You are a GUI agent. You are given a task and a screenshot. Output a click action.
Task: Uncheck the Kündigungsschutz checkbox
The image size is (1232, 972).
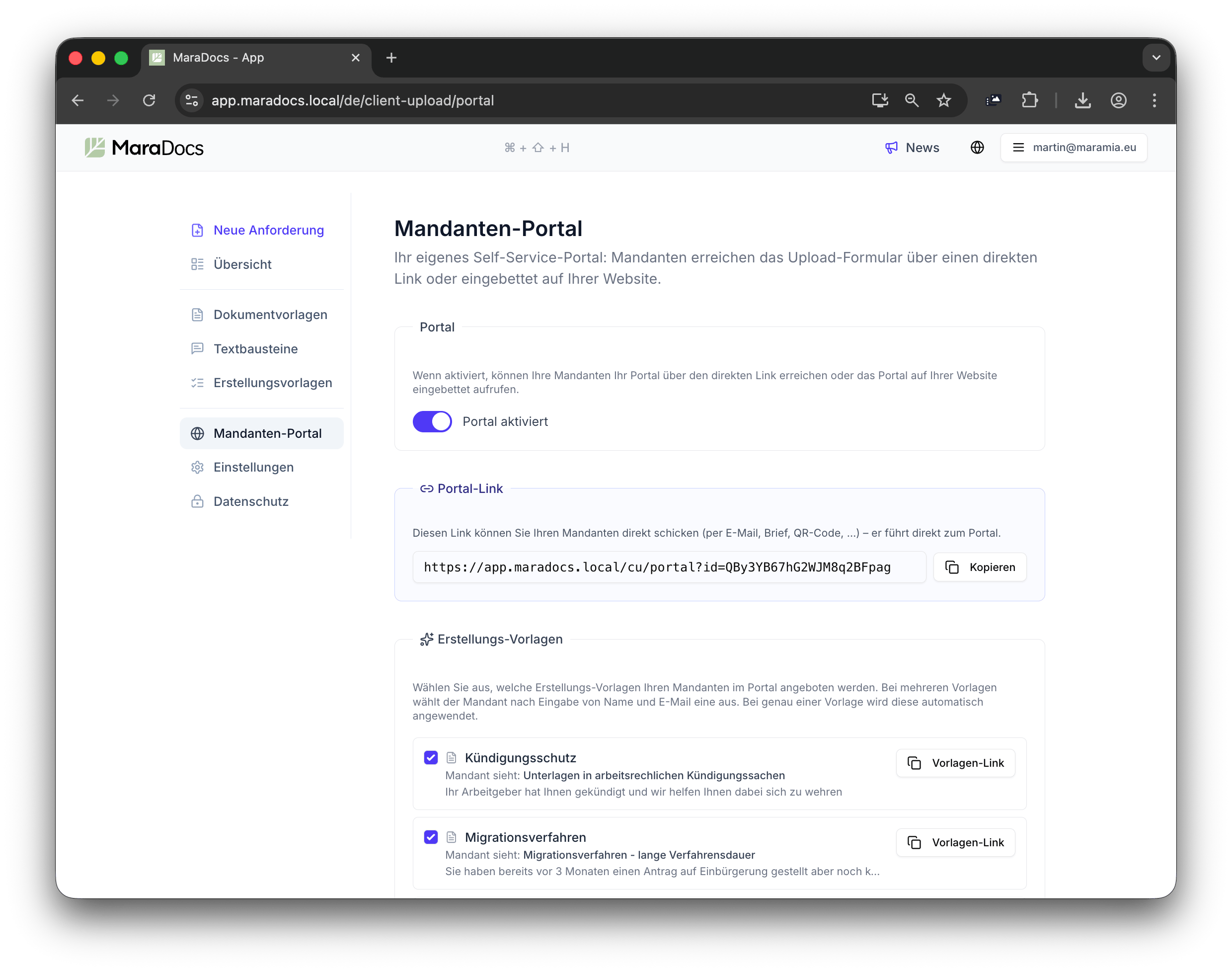(431, 757)
